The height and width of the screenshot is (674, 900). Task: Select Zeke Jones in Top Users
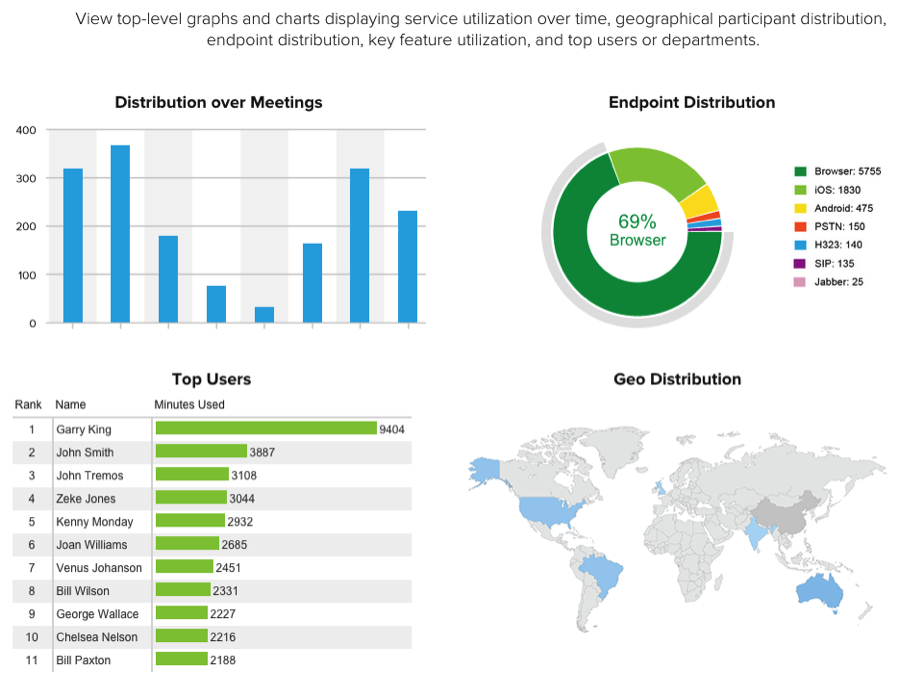pyautogui.click(x=86, y=498)
